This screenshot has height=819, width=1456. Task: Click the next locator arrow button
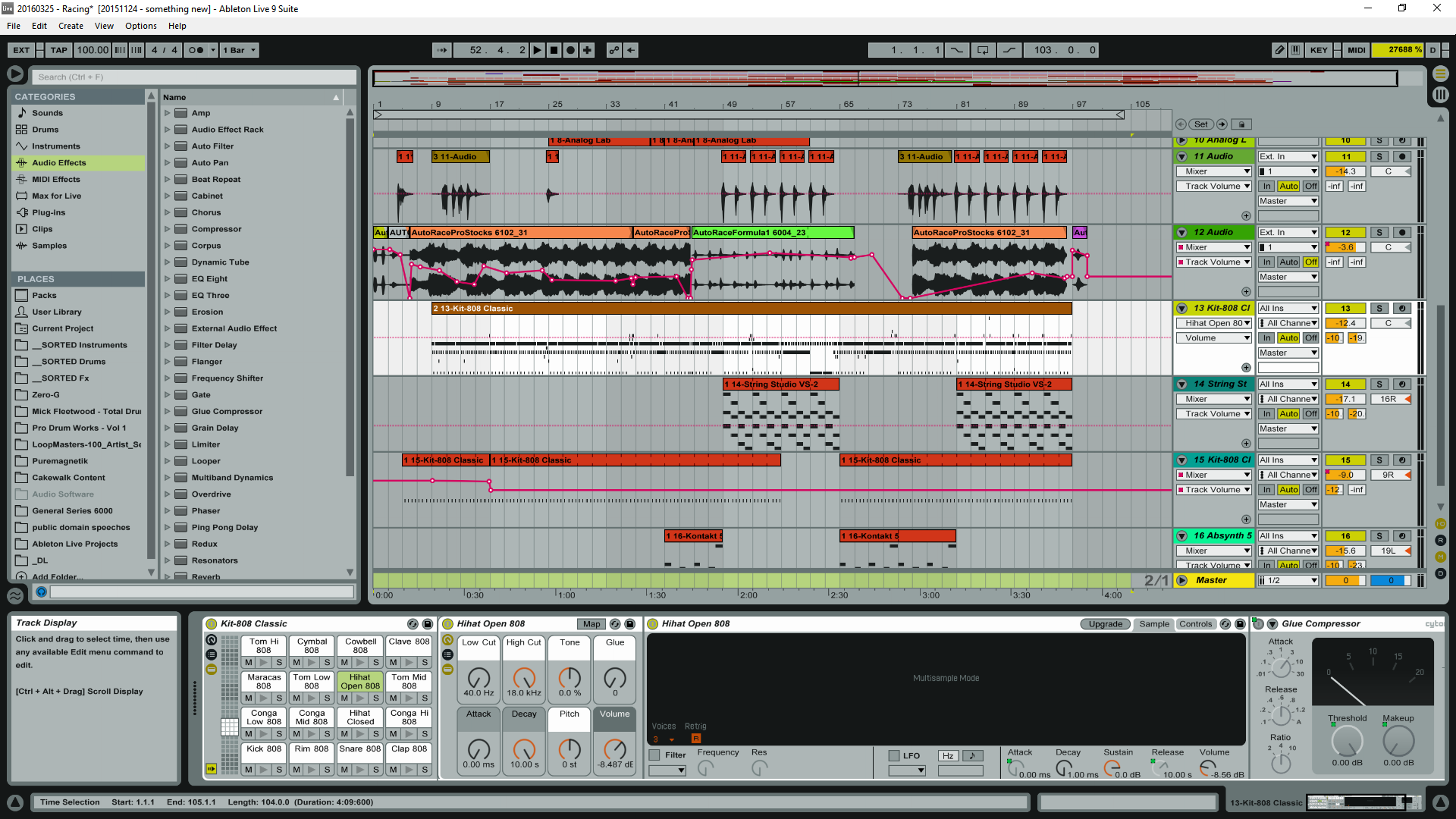[x=1222, y=124]
